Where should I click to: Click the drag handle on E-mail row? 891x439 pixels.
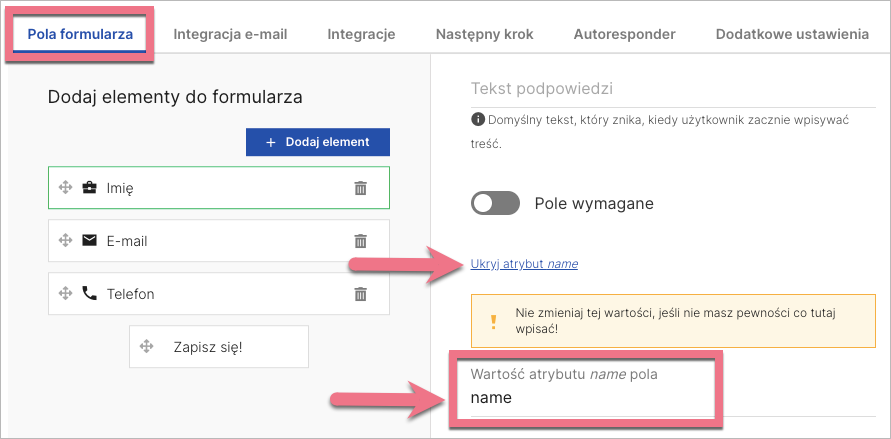(x=66, y=240)
